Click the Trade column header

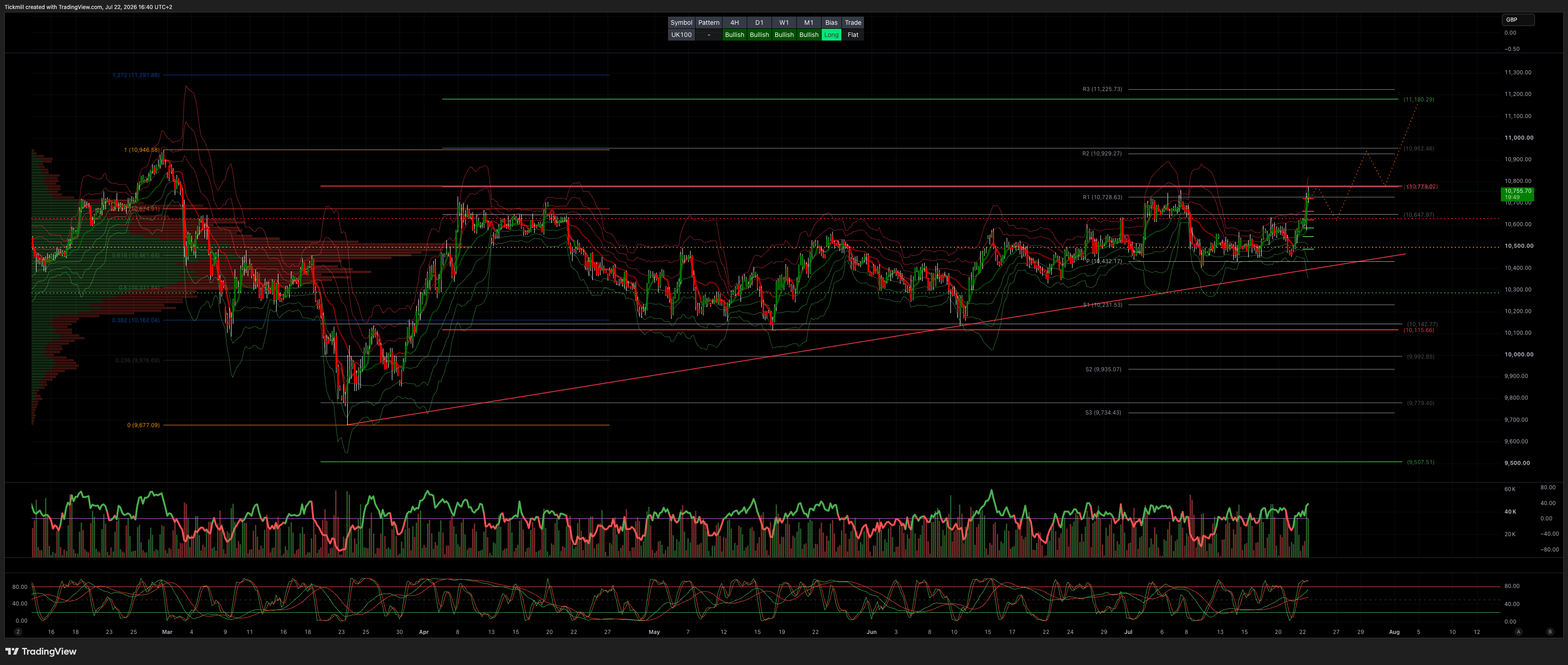[x=853, y=23]
